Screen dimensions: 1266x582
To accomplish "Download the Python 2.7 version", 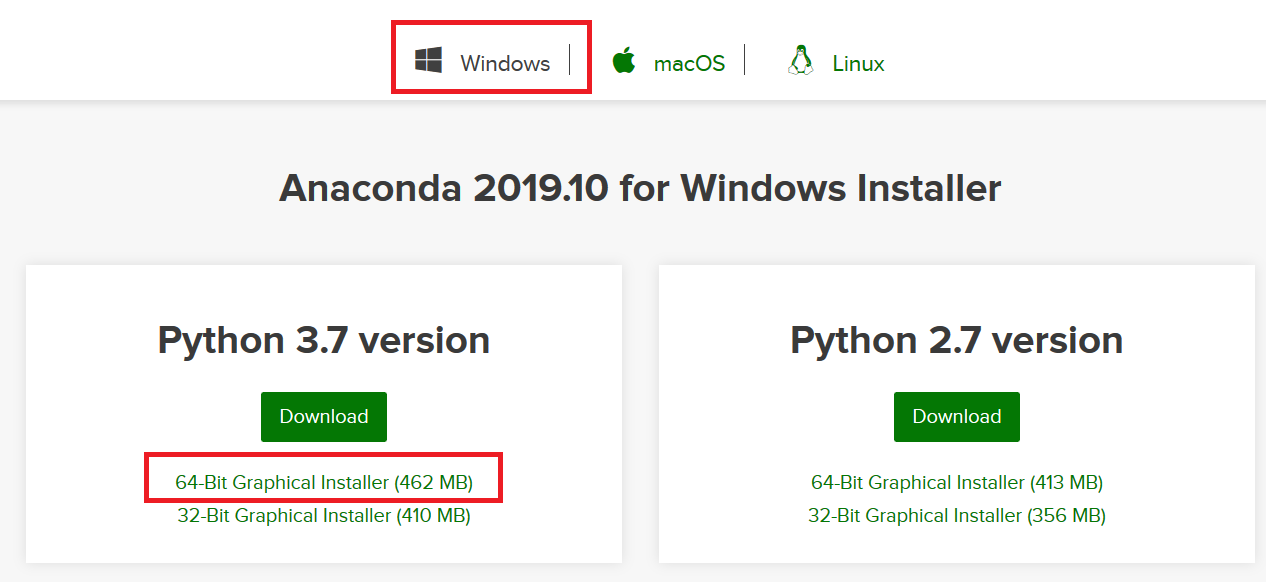I will [957, 417].
